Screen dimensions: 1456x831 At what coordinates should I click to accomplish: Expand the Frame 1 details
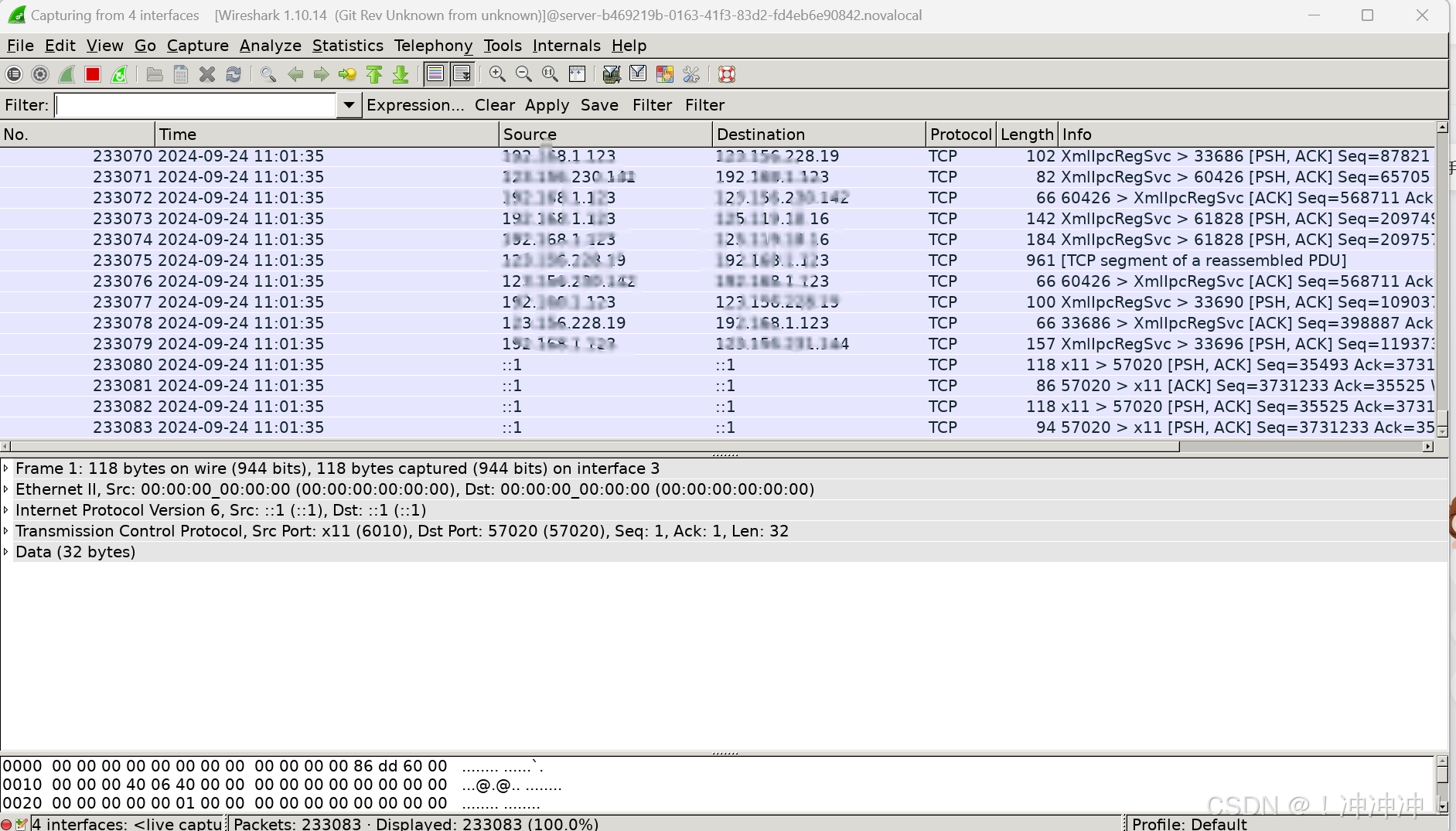(x=8, y=468)
